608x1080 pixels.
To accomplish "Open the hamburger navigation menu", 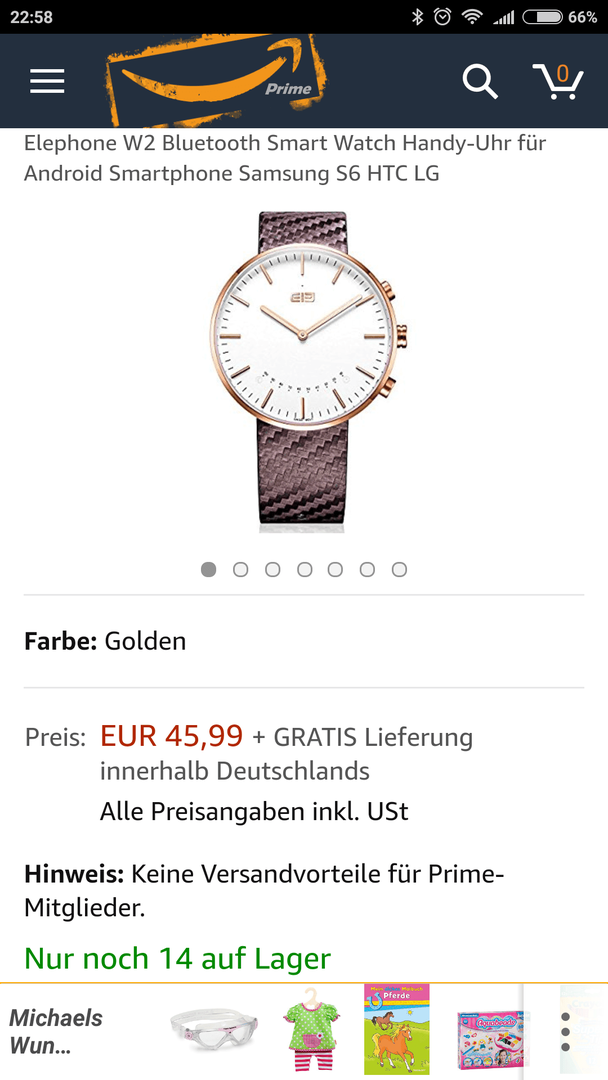I will click(47, 81).
